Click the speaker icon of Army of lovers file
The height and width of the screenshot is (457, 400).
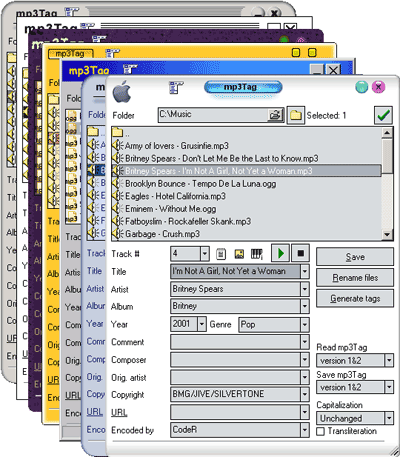118,146
